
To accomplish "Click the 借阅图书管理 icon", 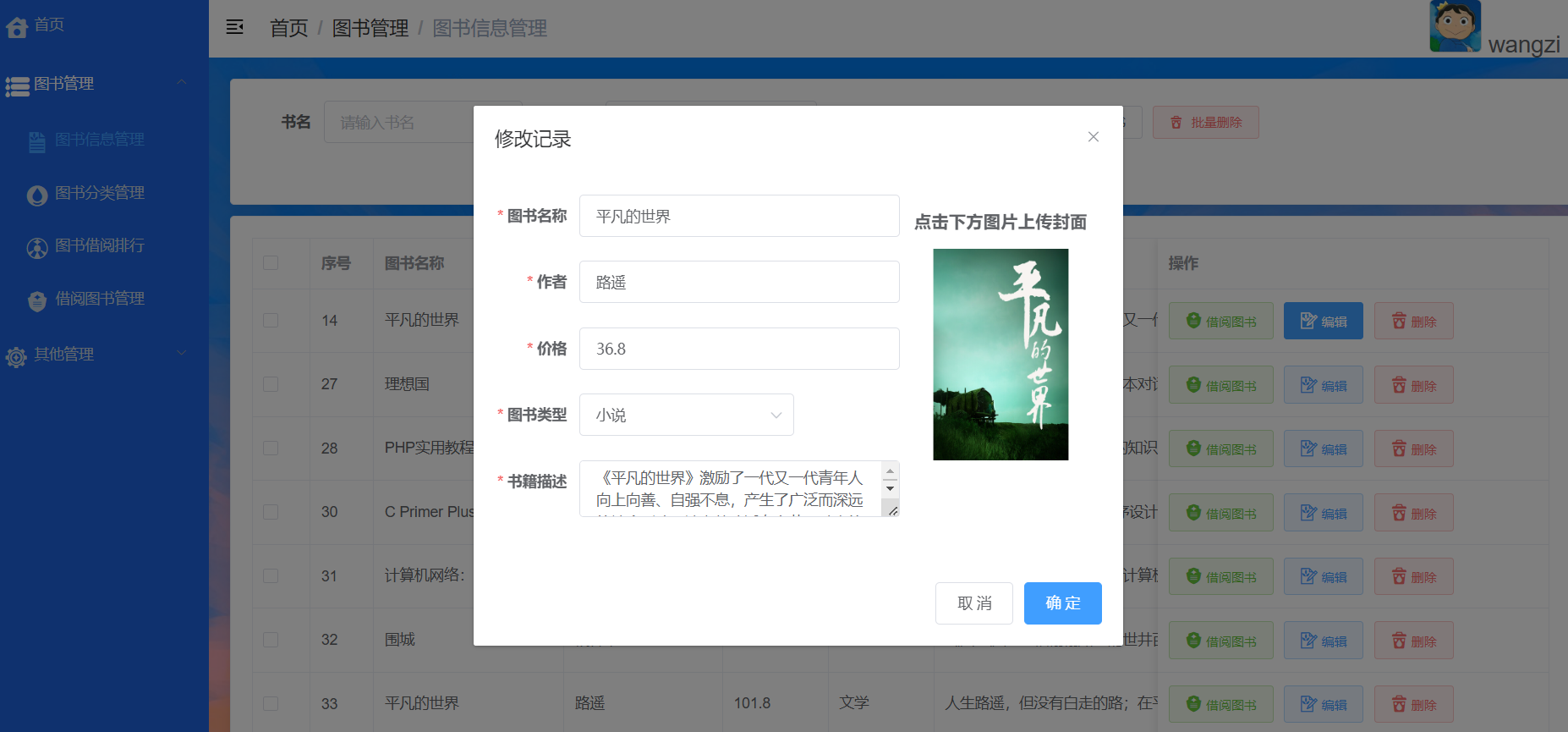I will point(37,301).
